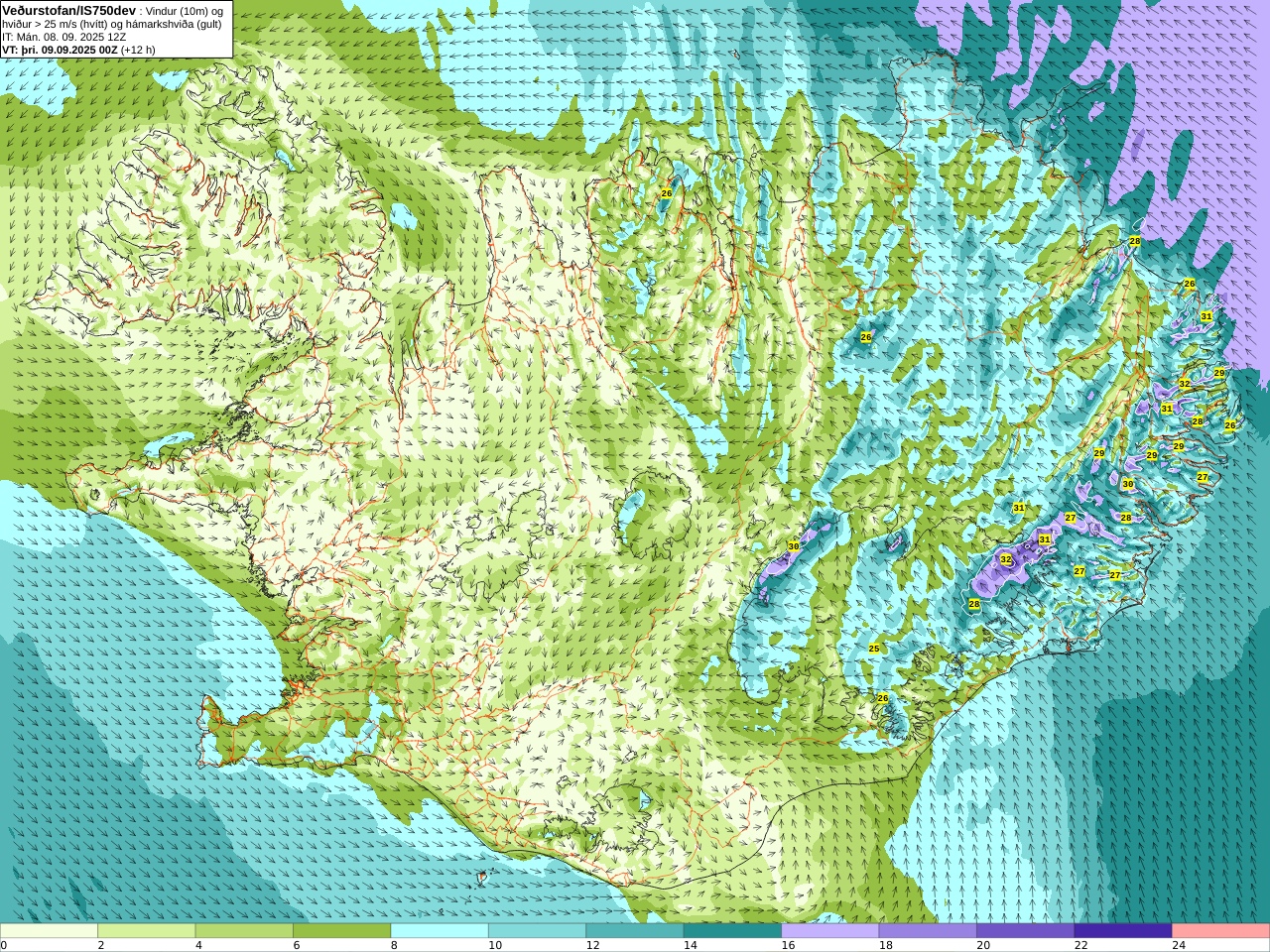Click the Veðurstofan/IS750dev title text
Viewport: 1270px width, 952px height.
(69, 10)
